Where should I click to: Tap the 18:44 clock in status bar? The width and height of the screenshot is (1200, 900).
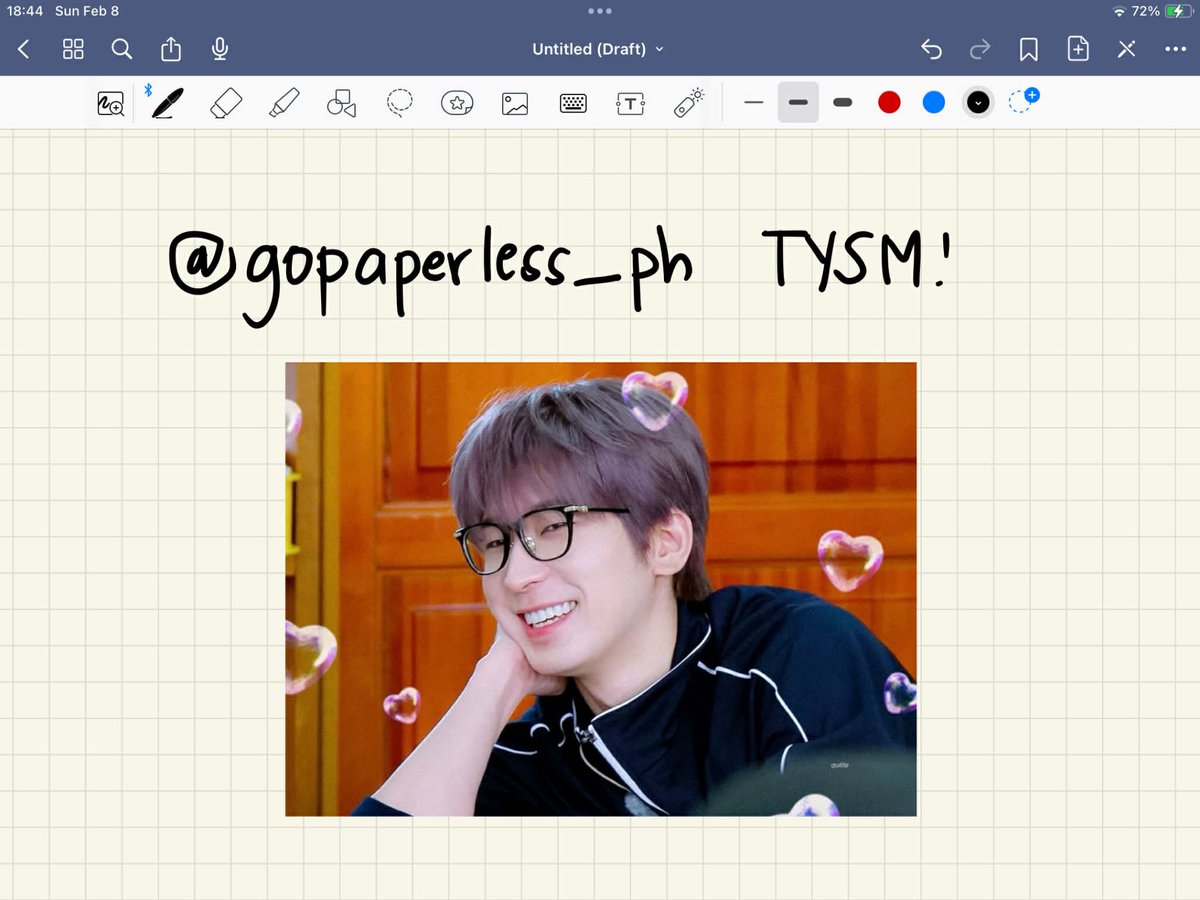24,11
